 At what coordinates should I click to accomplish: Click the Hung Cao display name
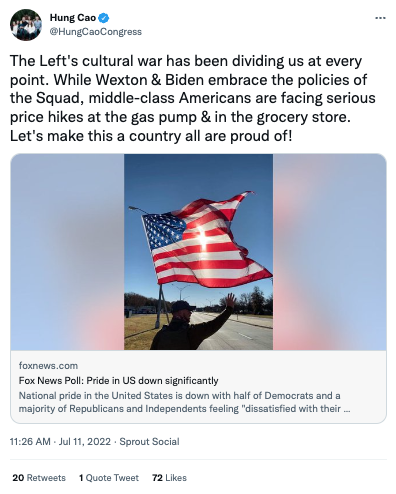[x=73, y=18]
